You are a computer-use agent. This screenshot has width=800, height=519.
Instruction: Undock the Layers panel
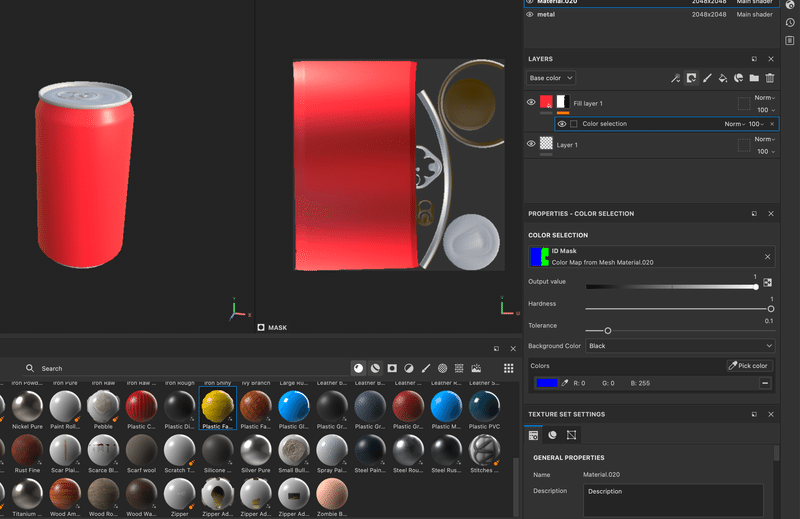click(x=754, y=59)
